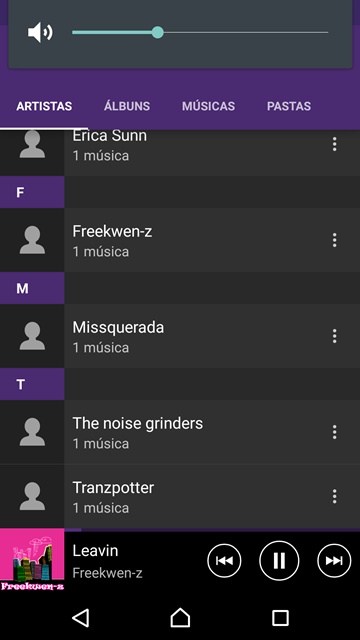This screenshot has width=360, height=640.
Task: Open artist Freekwen-z
Action: tap(180, 240)
